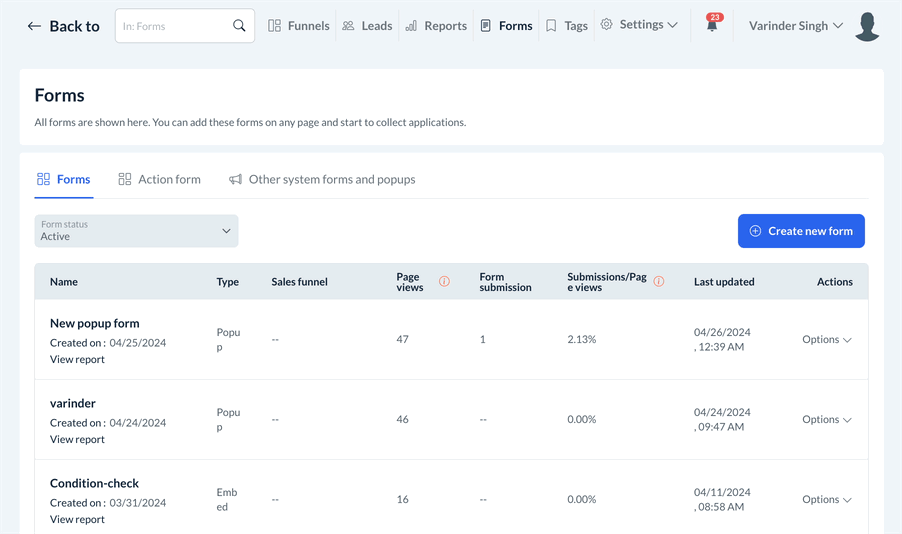Viewport: 902px width, 534px height.
Task: View report for Condition-check form
Action: [x=77, y=520]
